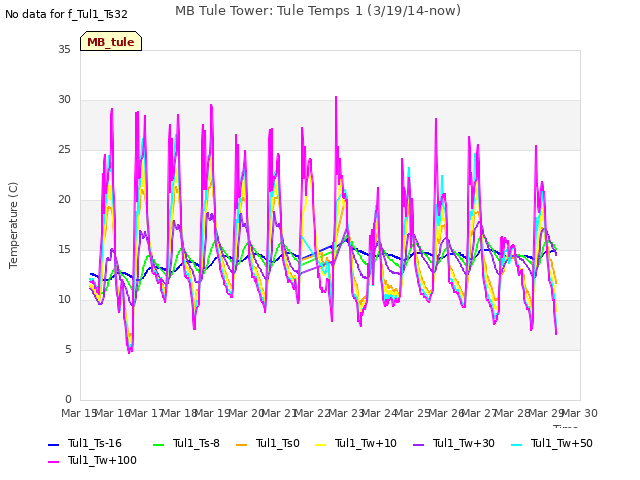Click the Mar 23 x-axis label
Screen dimensions: 640x480
pos(346,413)
